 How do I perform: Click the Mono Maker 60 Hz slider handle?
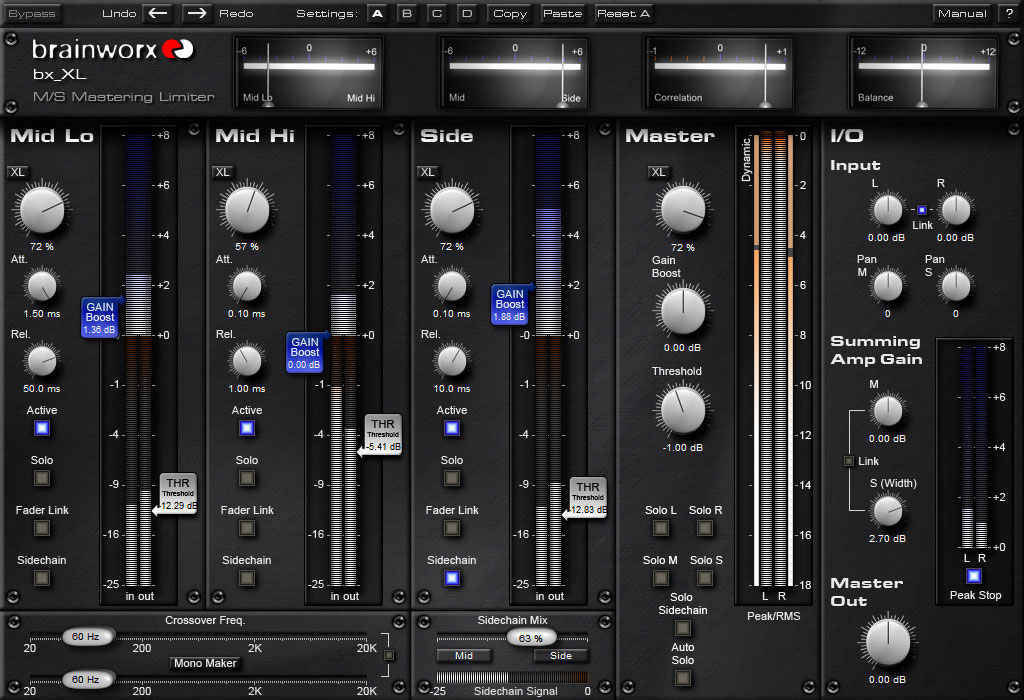click(x=87, y=679)
